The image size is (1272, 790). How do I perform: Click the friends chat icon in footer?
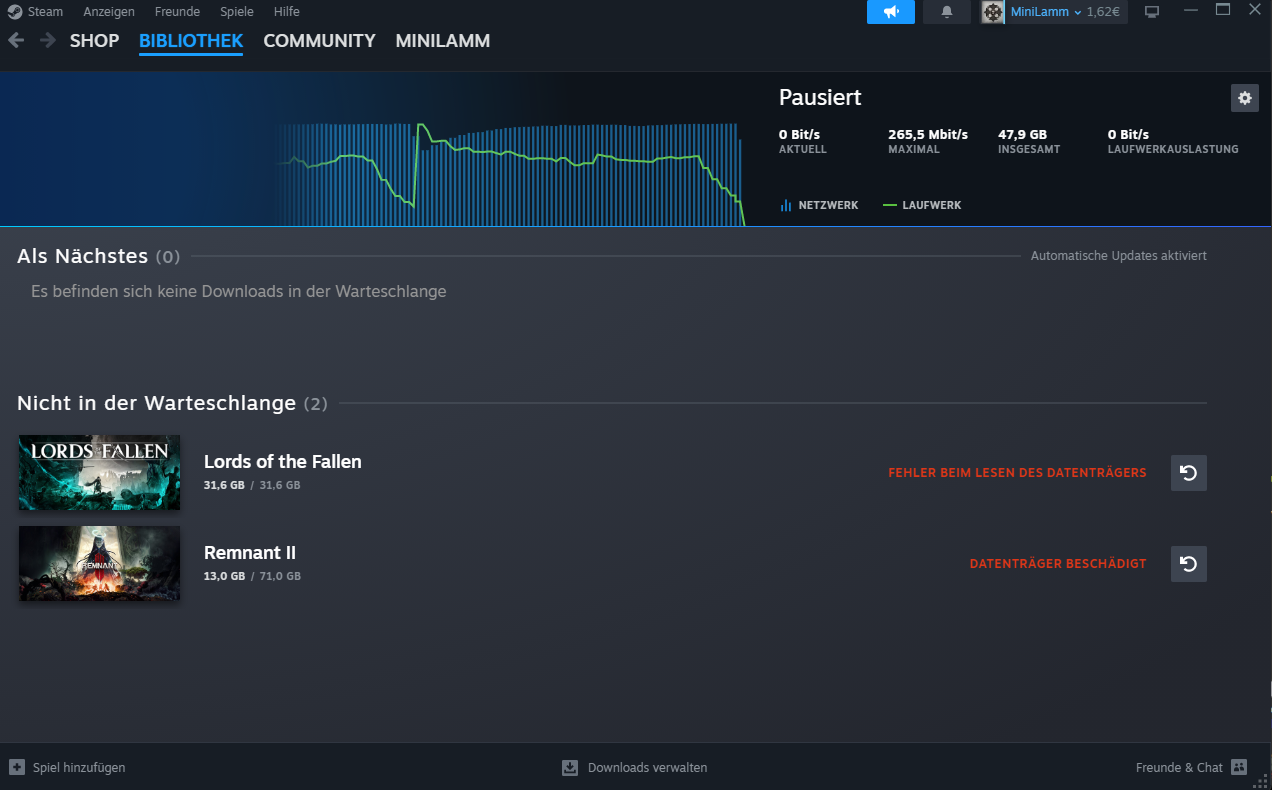[1239, 767]
